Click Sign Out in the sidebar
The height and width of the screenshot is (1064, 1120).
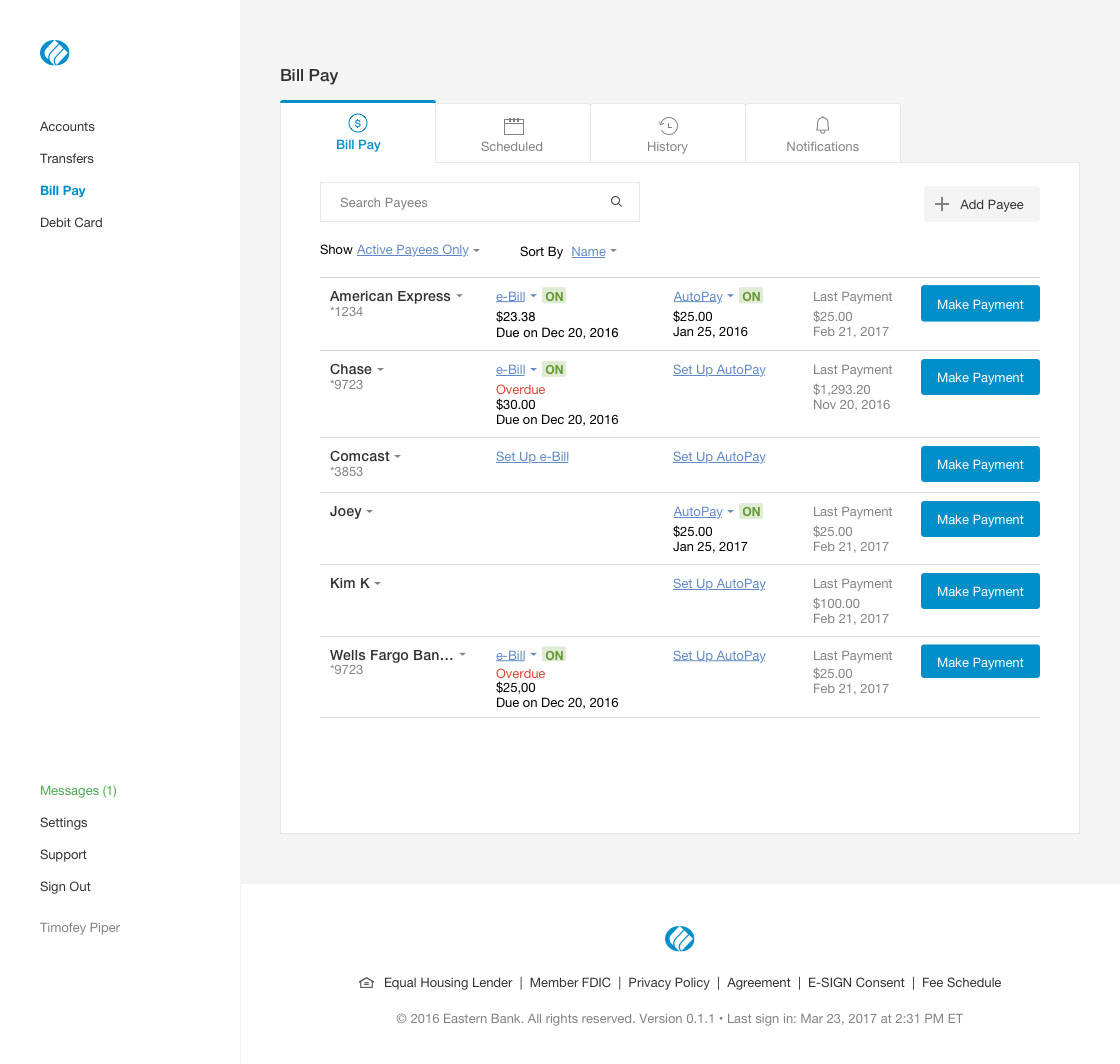click(x=65, y=887)
